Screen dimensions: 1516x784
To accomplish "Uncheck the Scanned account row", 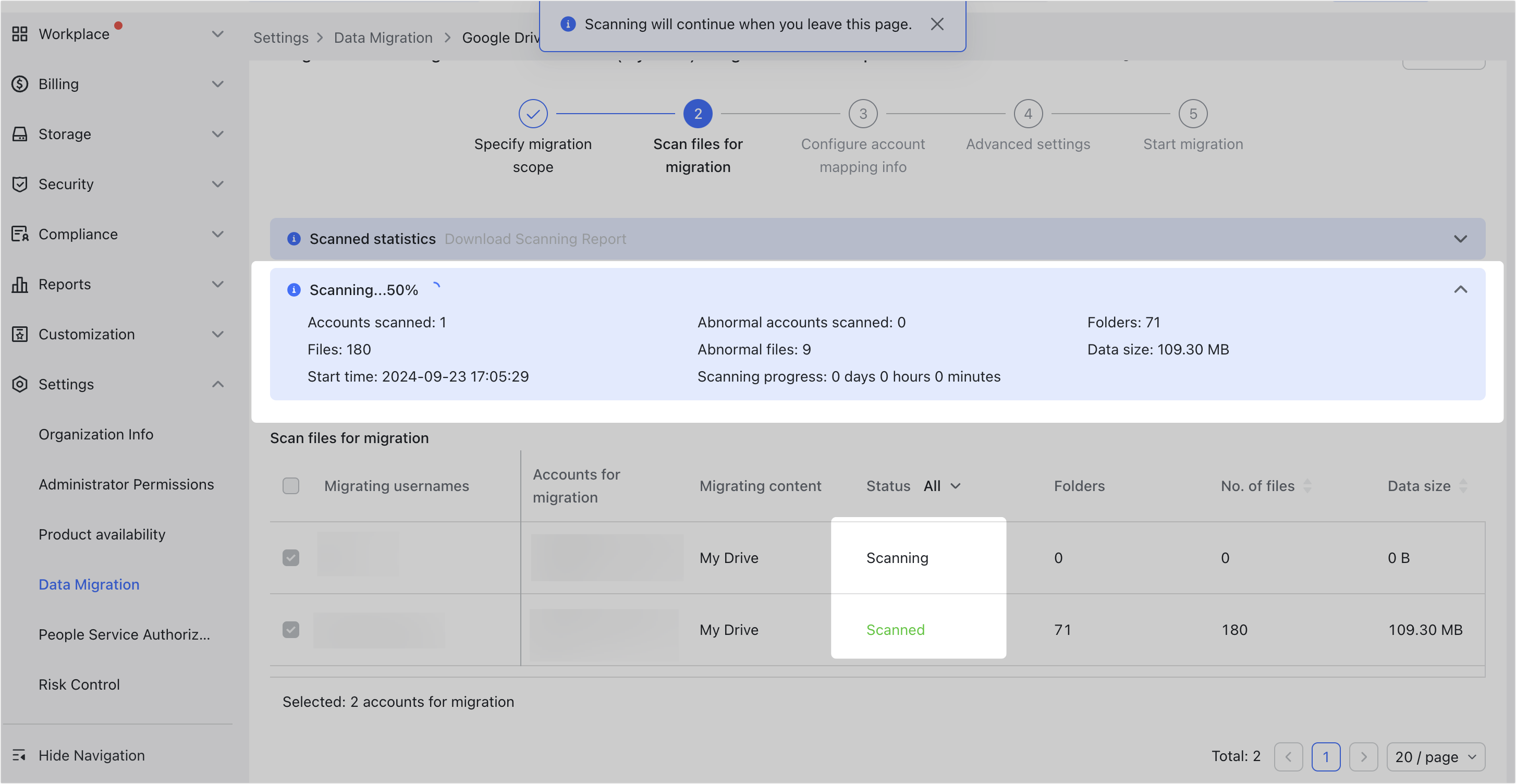I will click(291, 629).
